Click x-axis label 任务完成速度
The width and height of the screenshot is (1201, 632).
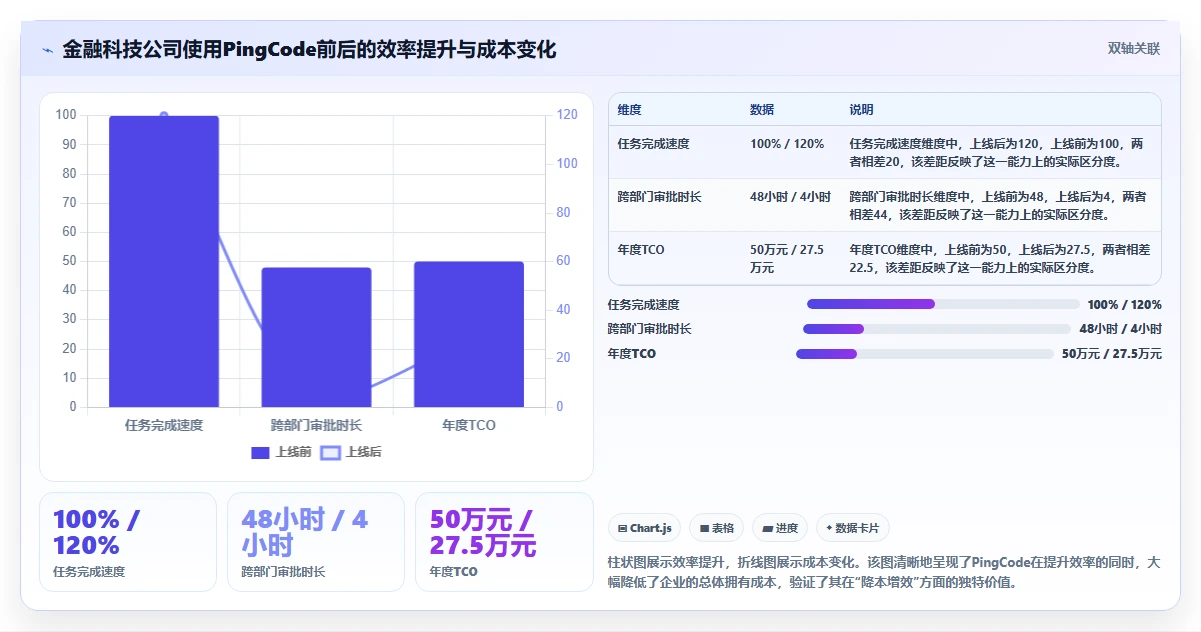(164, 425)
